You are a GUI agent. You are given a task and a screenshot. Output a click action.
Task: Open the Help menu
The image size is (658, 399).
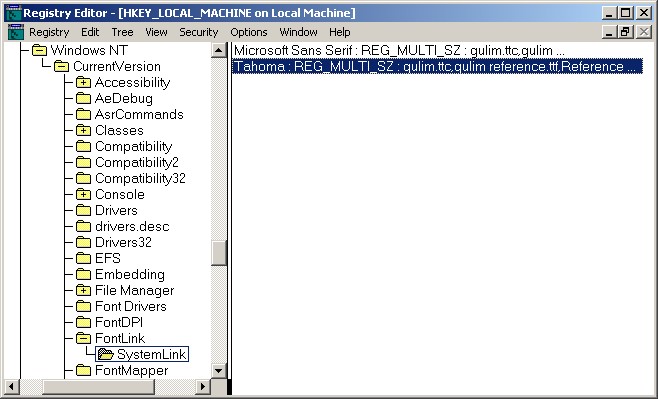(339, 32)
